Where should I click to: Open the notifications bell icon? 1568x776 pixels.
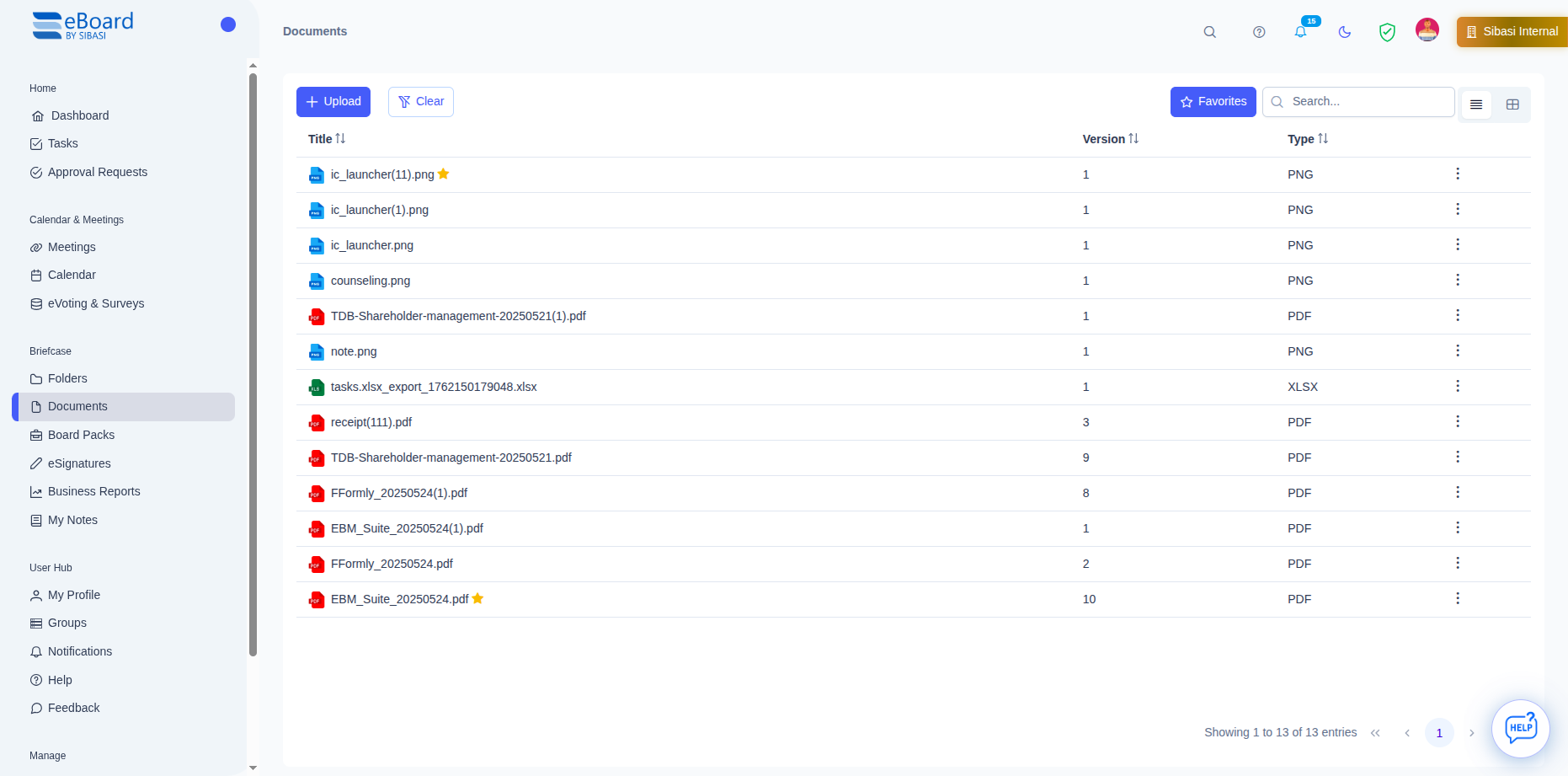coord(1301,32)
